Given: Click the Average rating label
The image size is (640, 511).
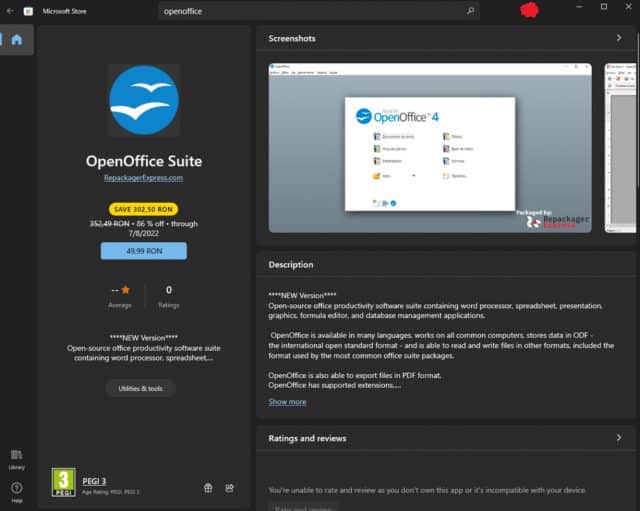Looking at the screenshot, I should (x=120, y=305).
